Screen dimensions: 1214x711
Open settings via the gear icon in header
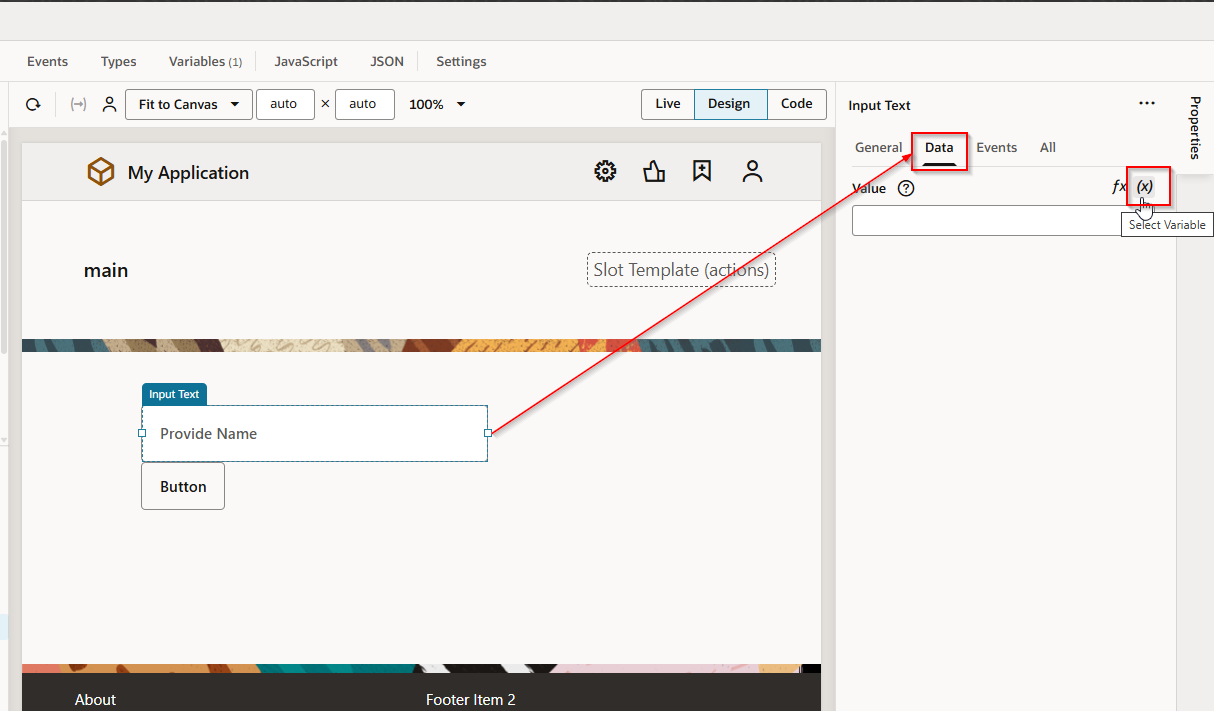pyautogui.click(x=605, y=171)
